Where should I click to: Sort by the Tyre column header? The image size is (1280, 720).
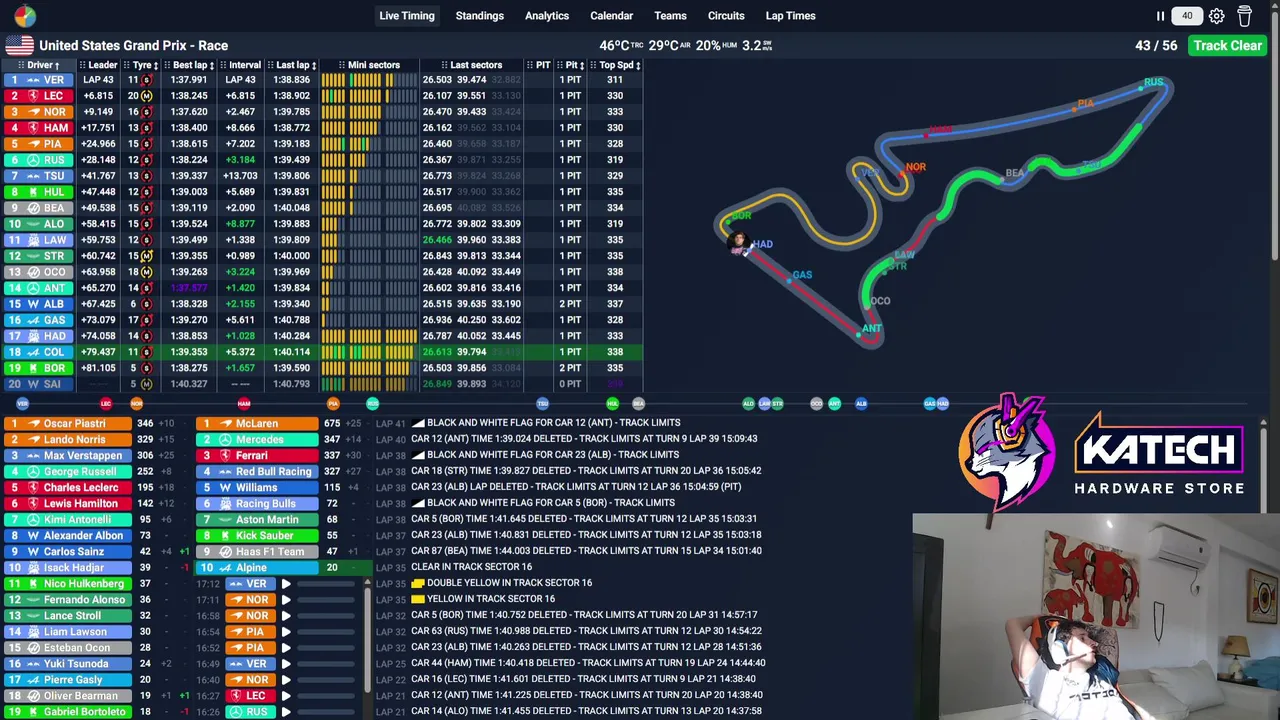coord(142,65)
